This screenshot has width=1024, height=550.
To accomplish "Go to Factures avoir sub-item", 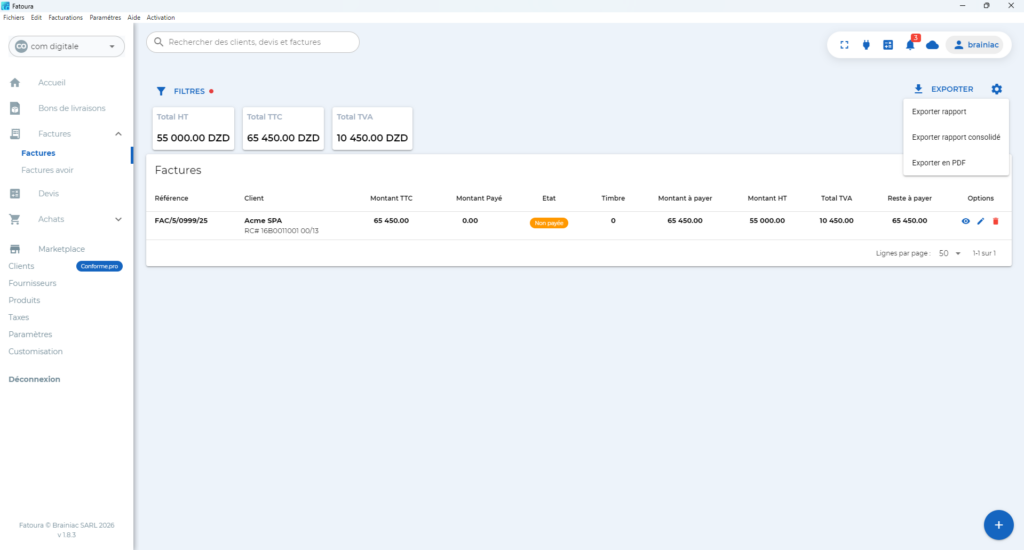I will (47, 170).
